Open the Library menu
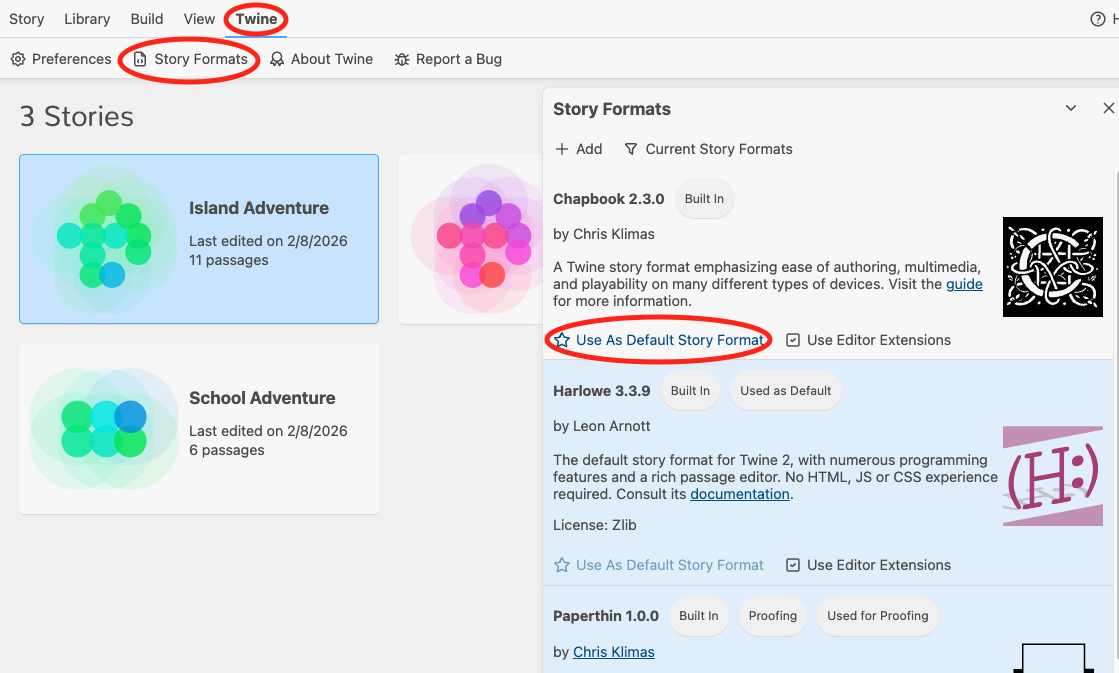This screenshot has height=673, width=1119. pyautogui.click(x=87, y=19)
